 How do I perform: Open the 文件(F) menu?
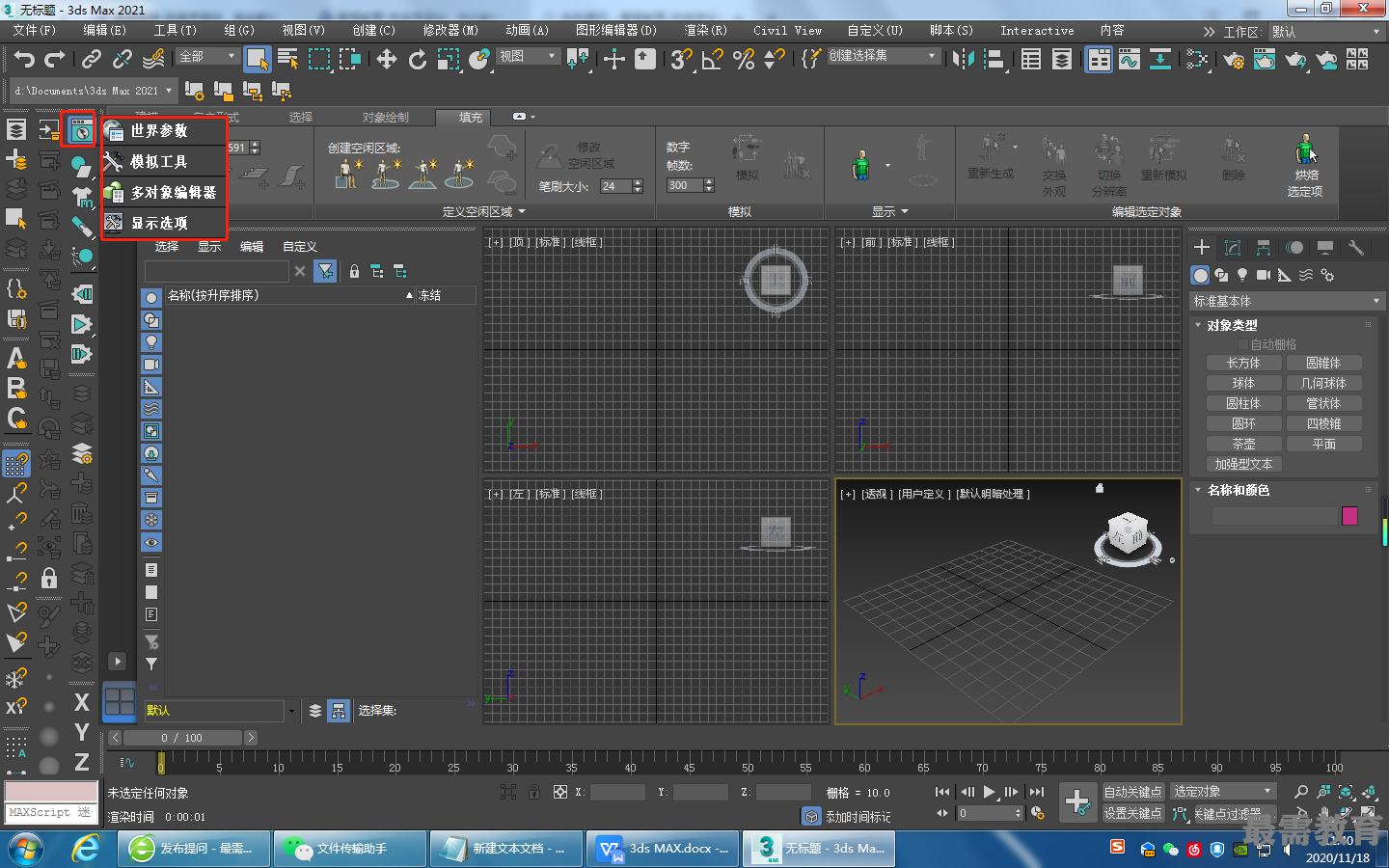click(x=34, y=31)
